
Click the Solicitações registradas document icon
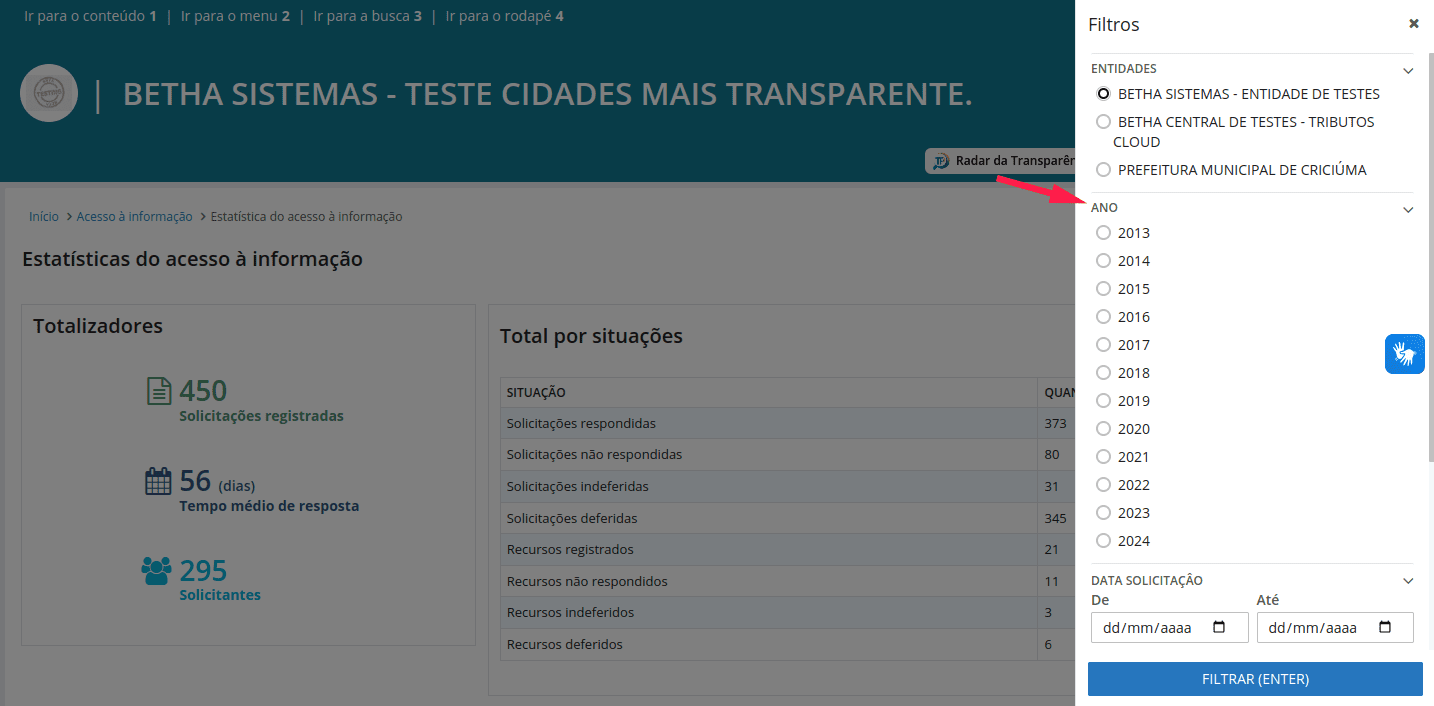point(159,391)
